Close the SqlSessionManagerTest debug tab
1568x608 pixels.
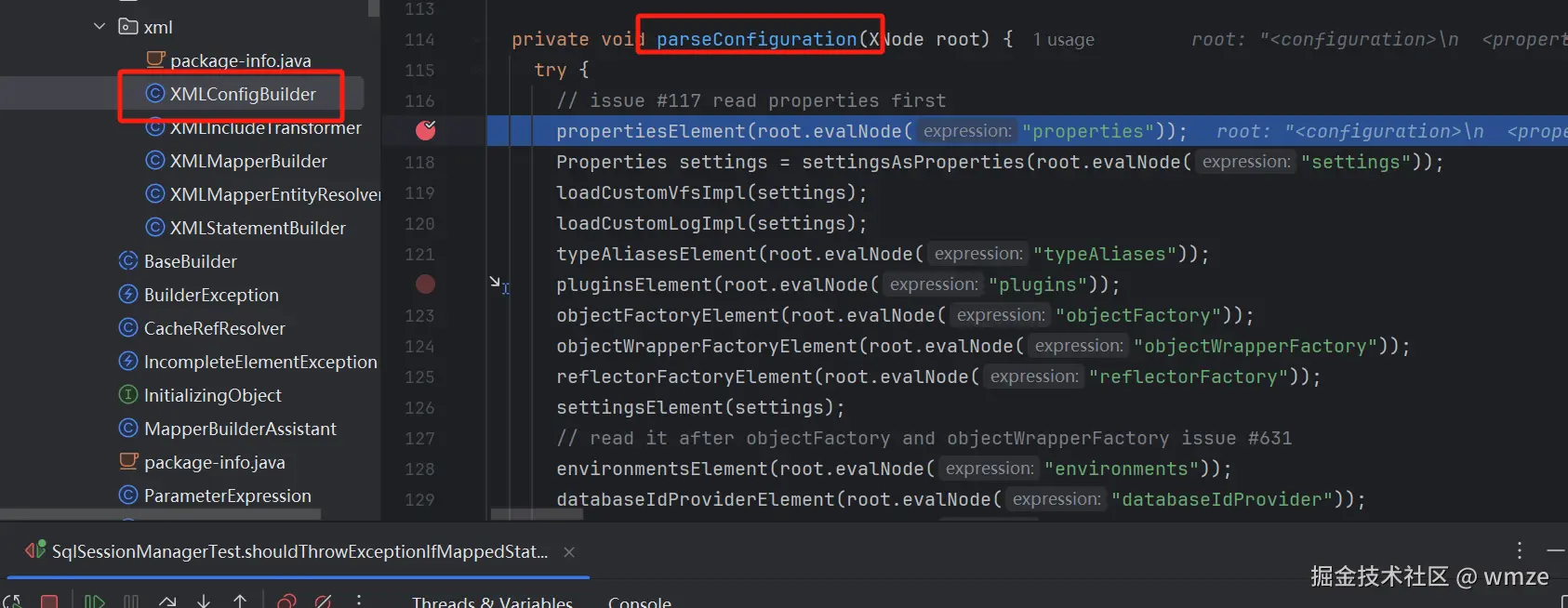point(569,552)
